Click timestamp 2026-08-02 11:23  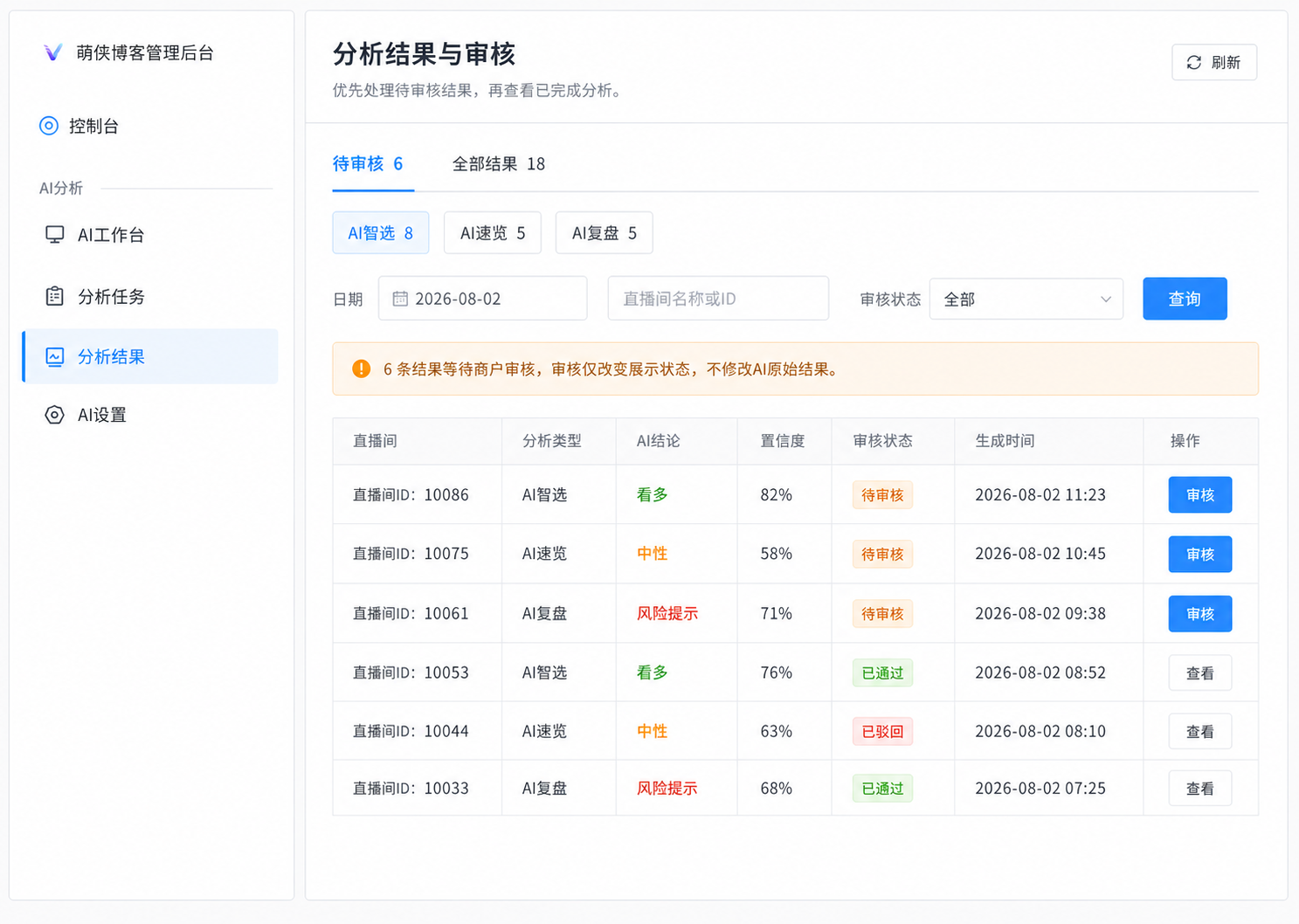point(1040,495)
